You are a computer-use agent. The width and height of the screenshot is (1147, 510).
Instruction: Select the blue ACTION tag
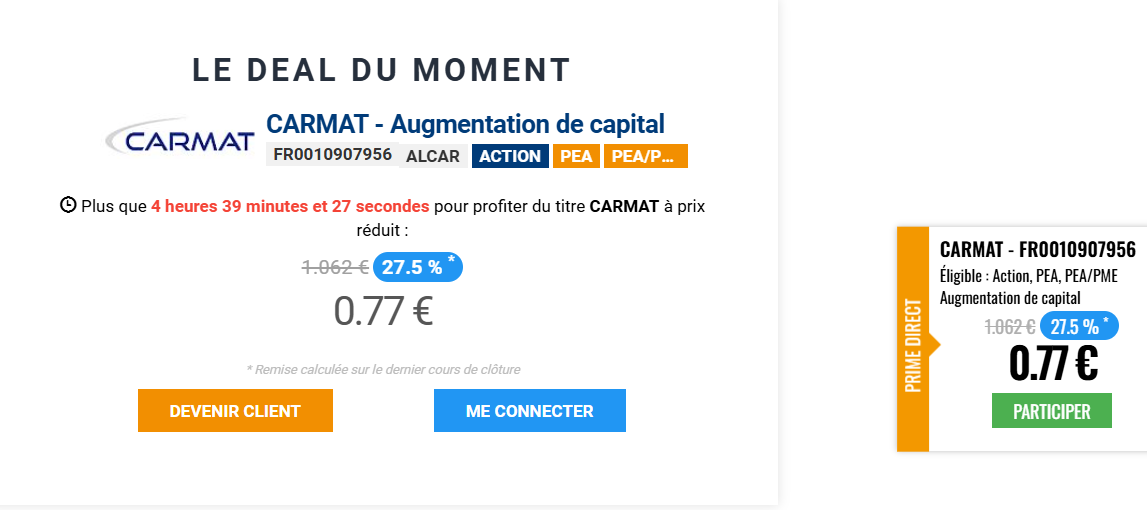(x=510, y=156)
